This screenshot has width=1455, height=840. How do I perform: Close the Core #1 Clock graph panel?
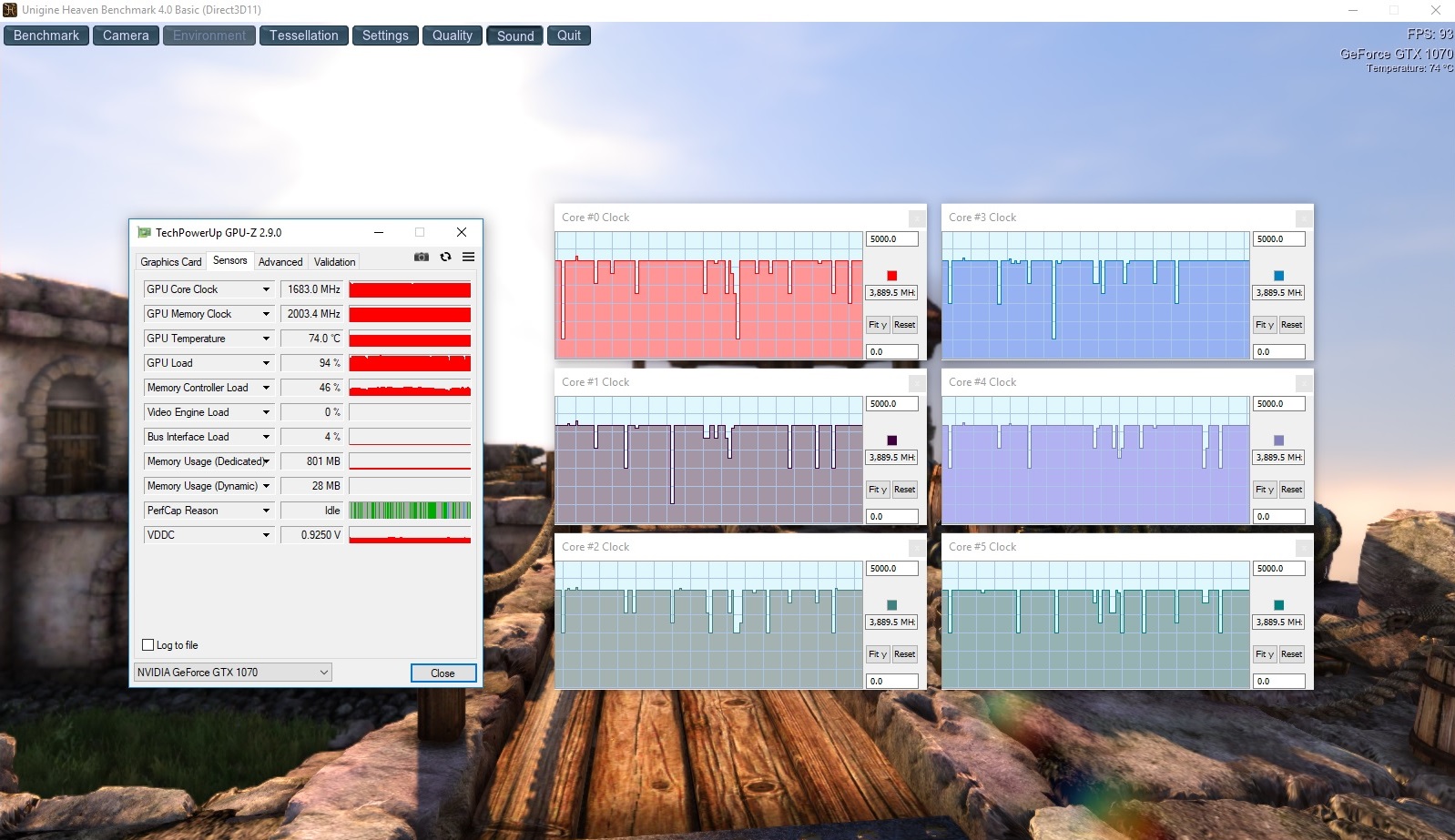pyautogui.click(x=917, y=382)
